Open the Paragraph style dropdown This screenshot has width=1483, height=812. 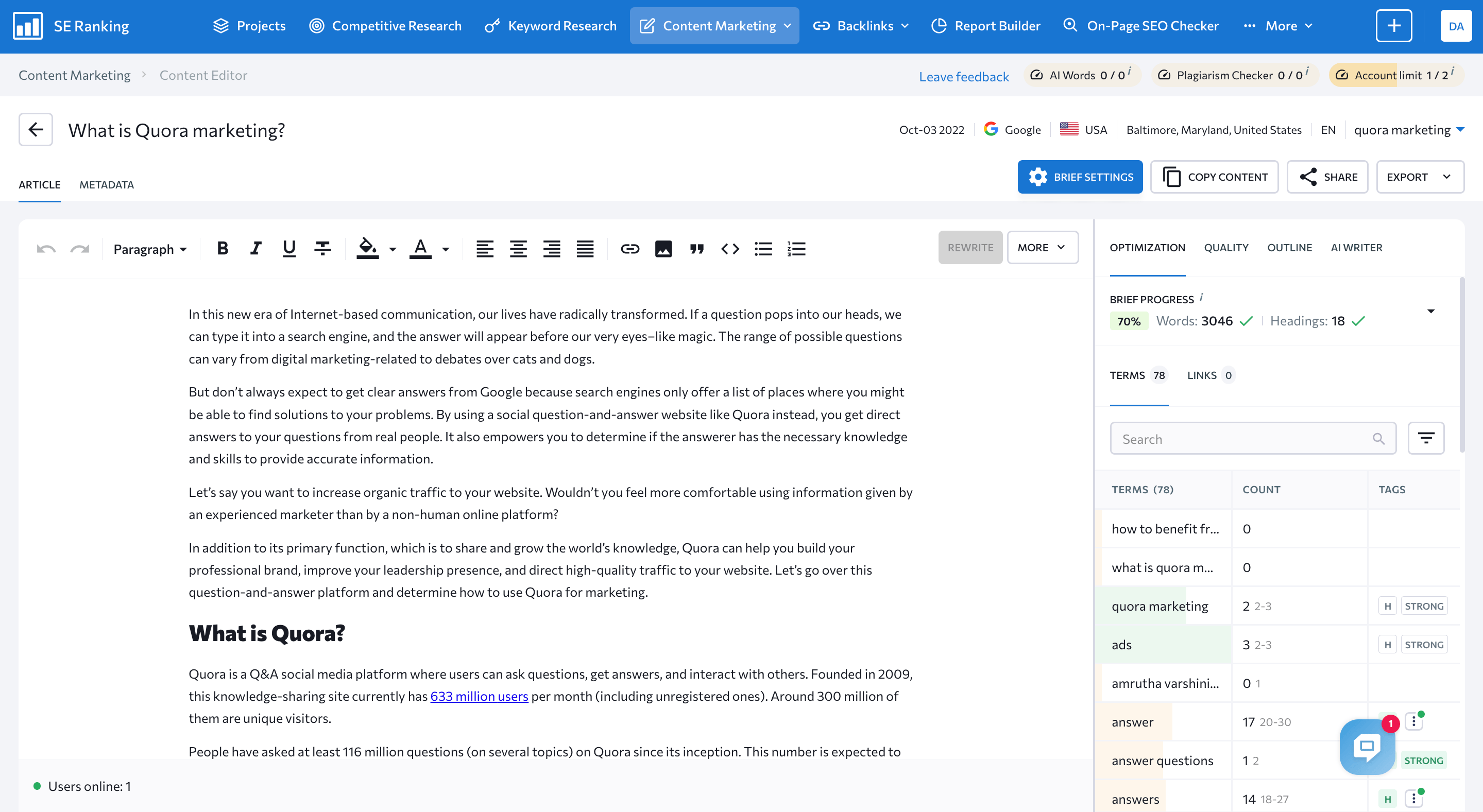pos(150,249)
